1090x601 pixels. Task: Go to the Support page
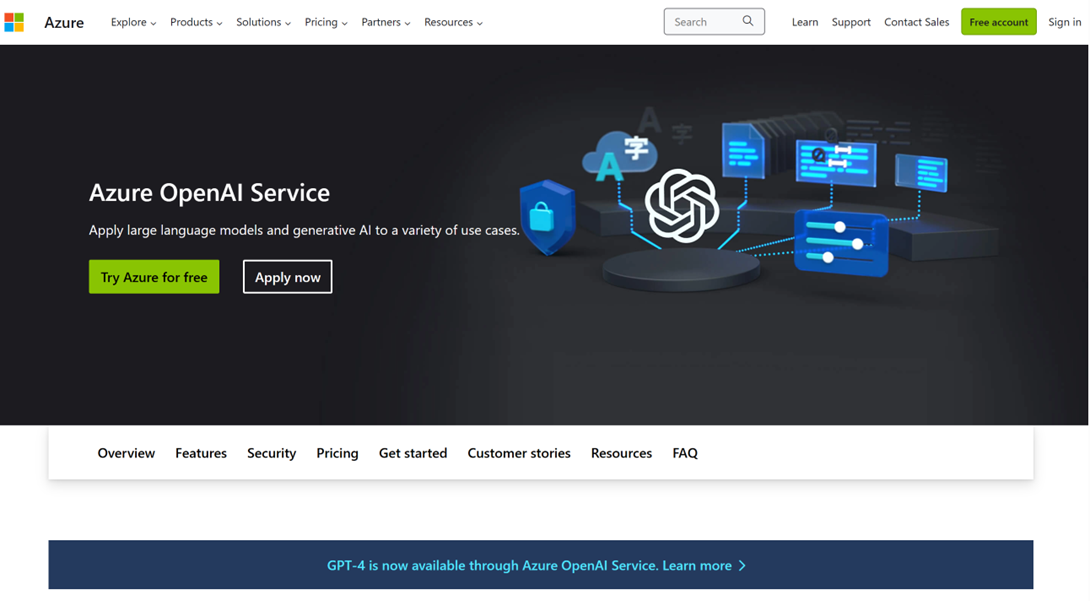(x=851, y=22)
